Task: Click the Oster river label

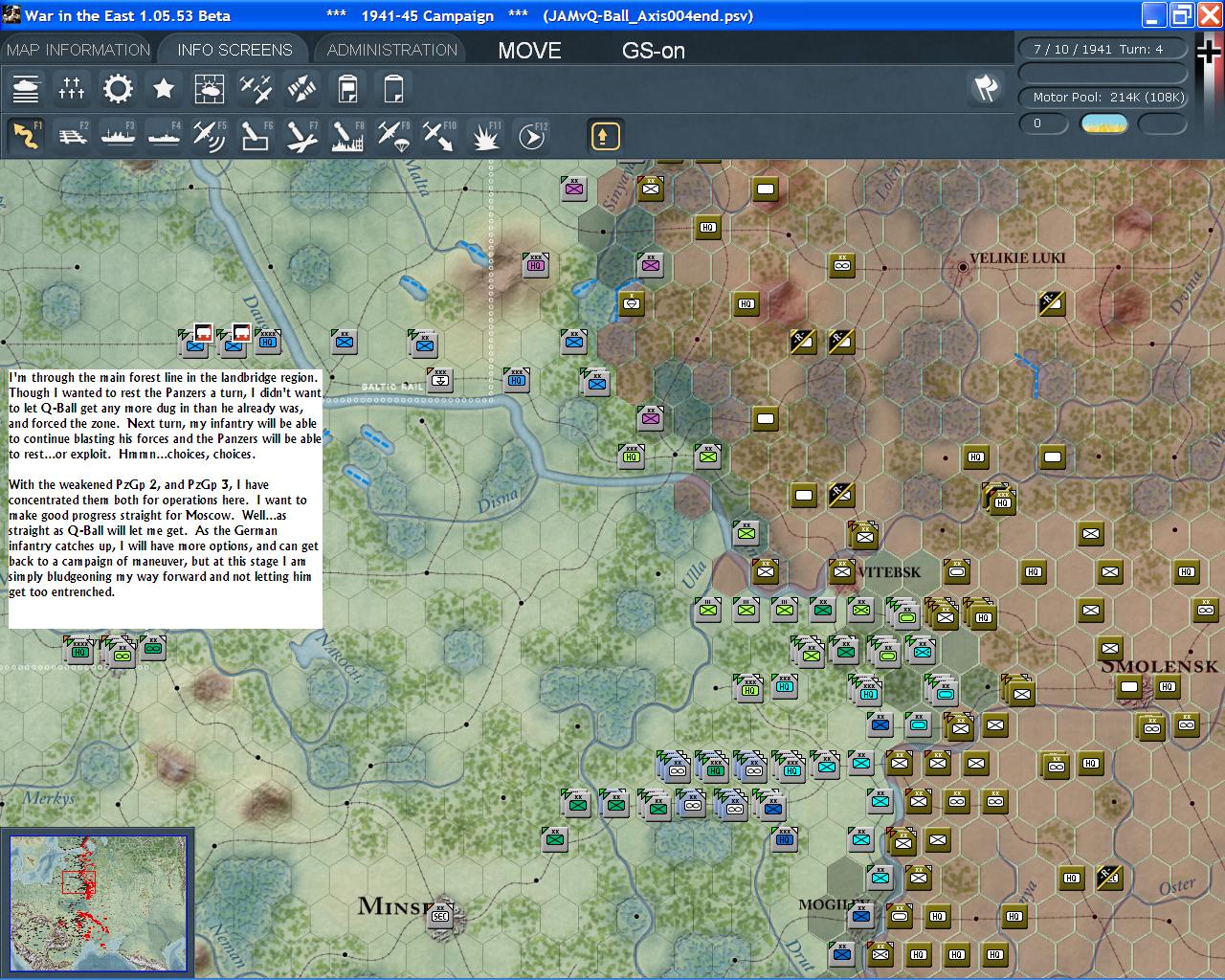Action: click(1176, 888)
